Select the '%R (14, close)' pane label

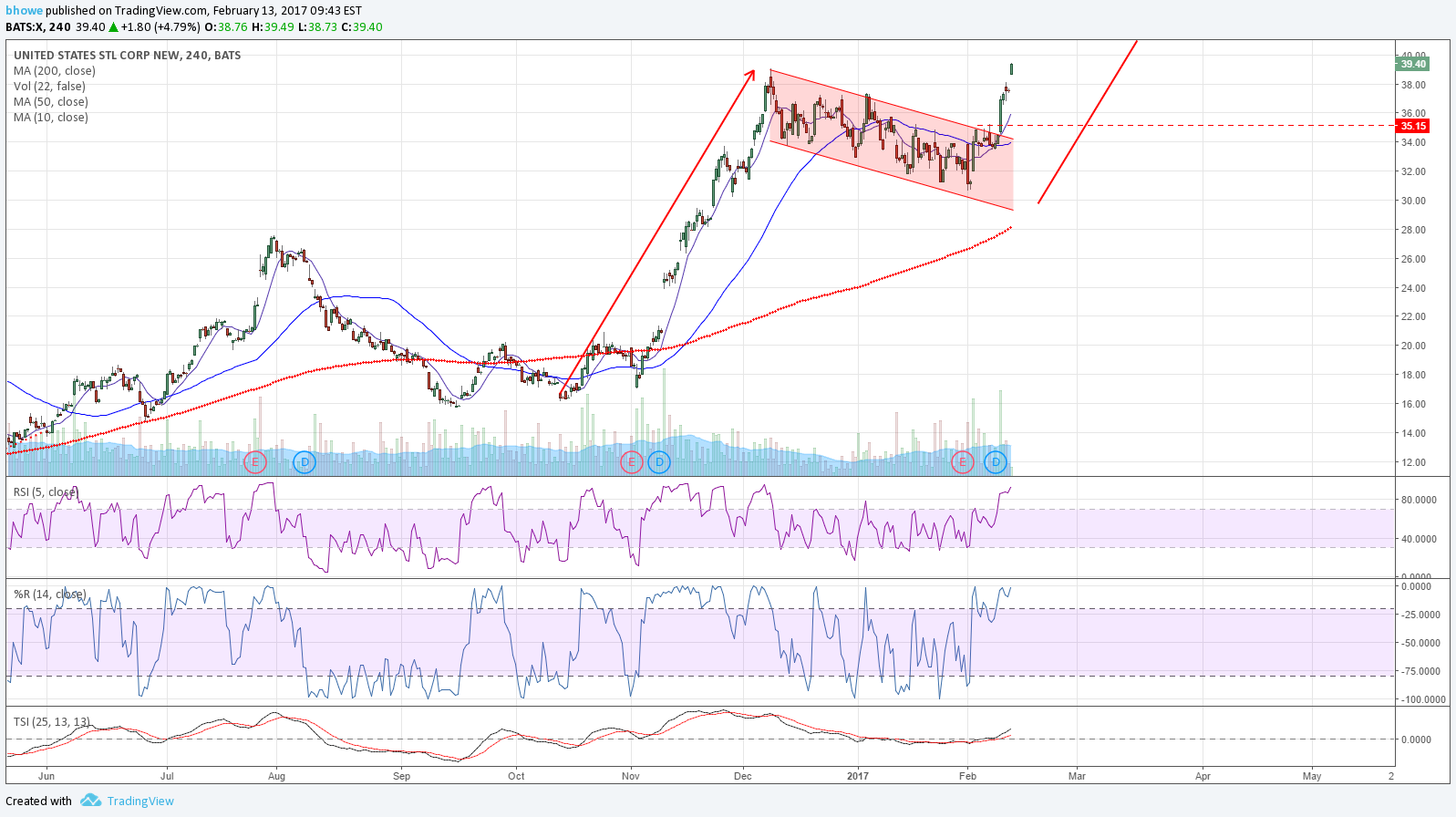[x=49, y=595]
